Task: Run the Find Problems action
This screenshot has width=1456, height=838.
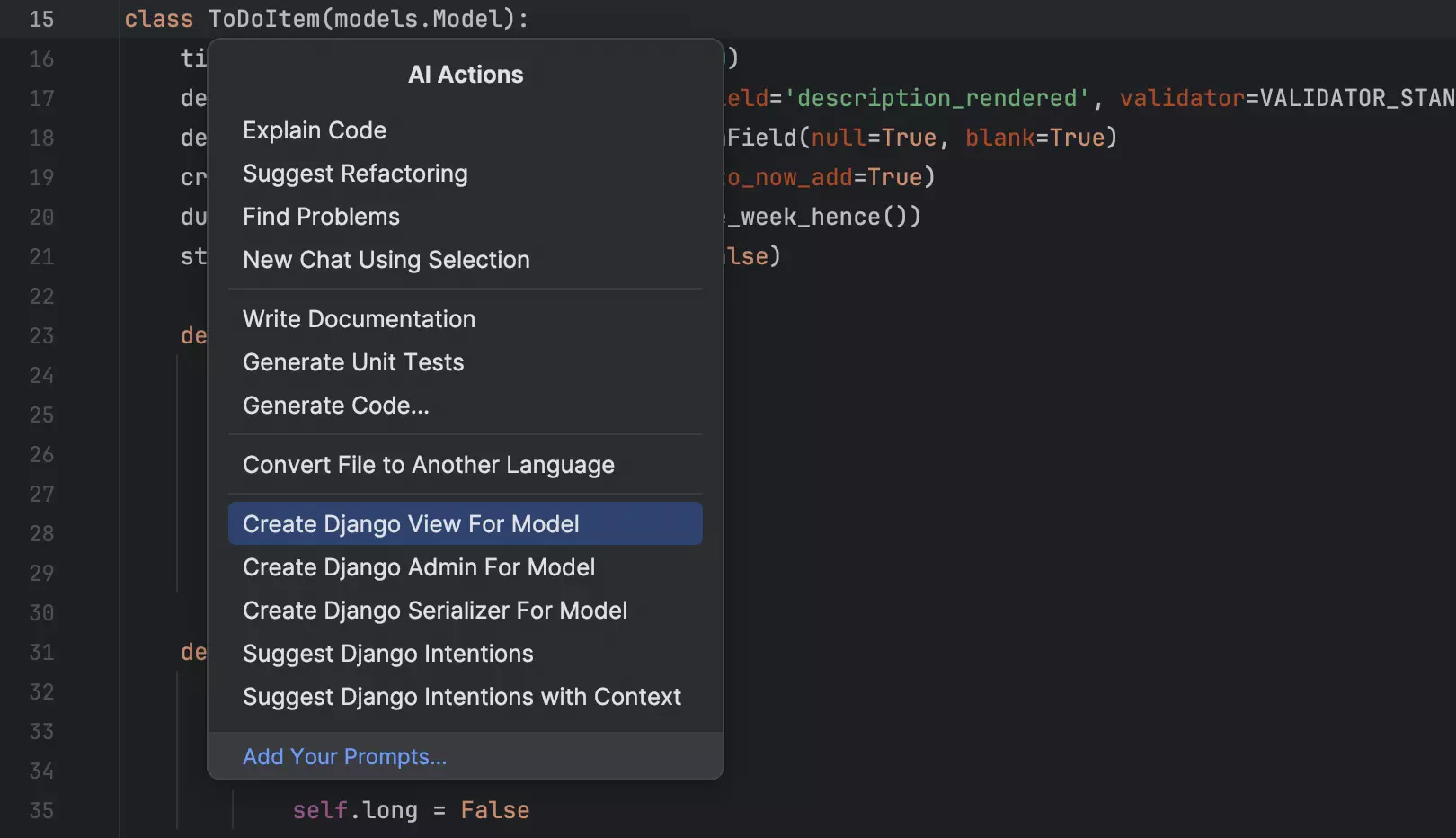Action: (x=321, y=217)
